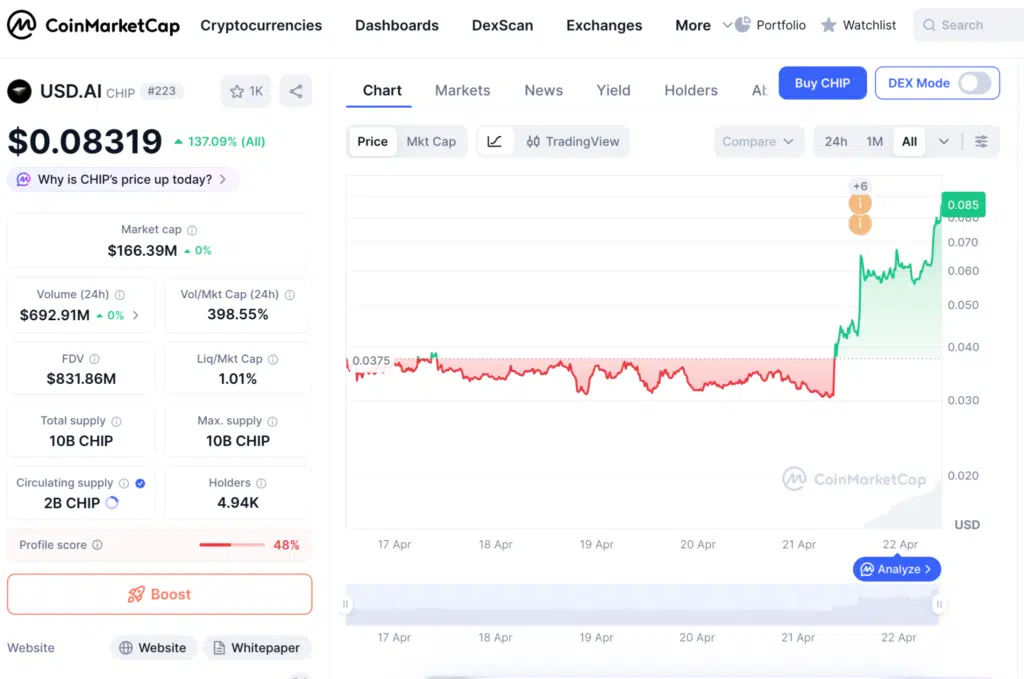The image size is (1024, 679).
Task: Select the 24h timeframe option
Action: tap(836, 141)
